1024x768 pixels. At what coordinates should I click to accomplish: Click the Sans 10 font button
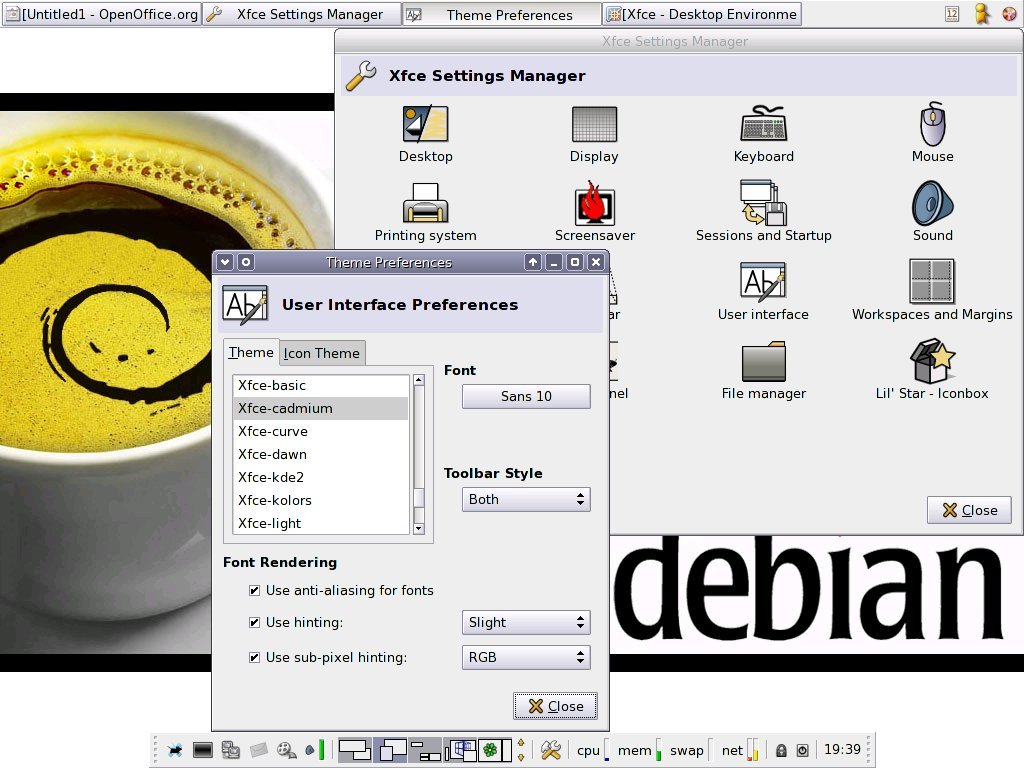point(526,396)
